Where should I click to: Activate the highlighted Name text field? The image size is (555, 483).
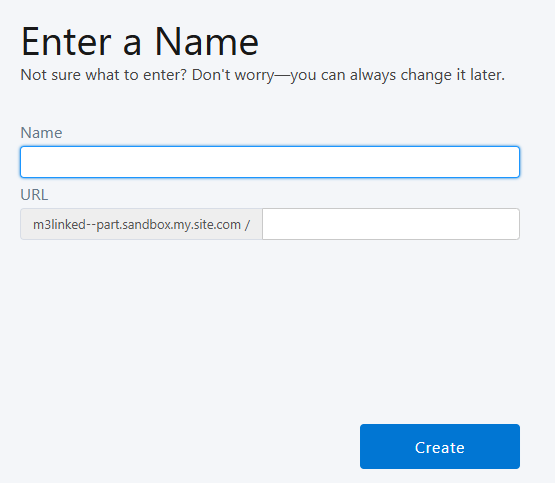coord(270,162)
